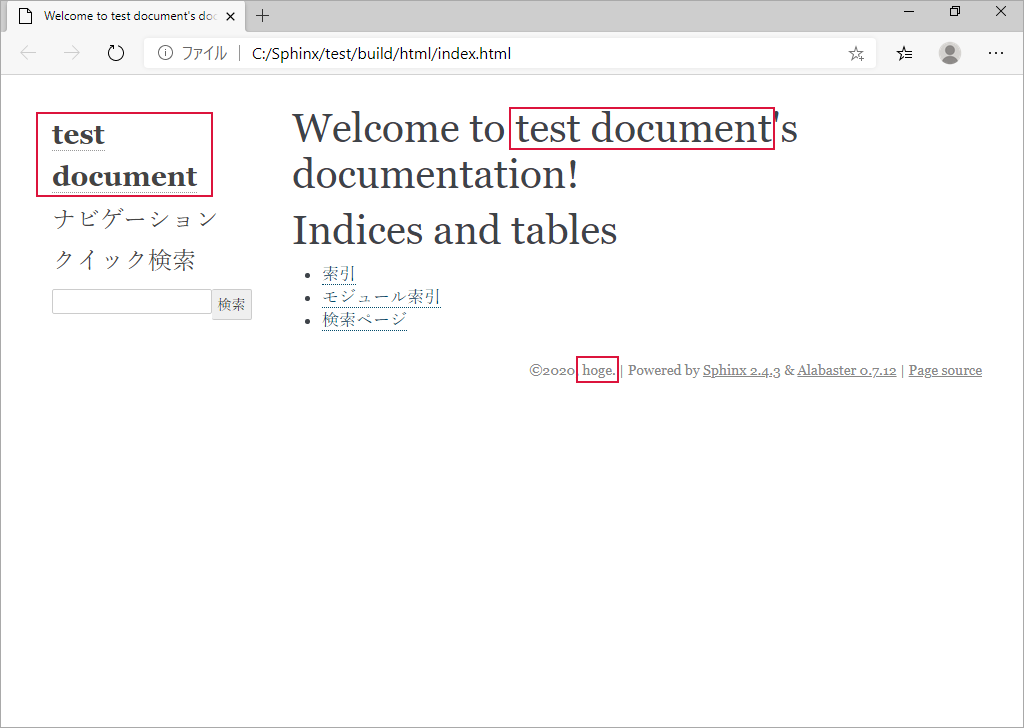
Task: Reload the page with refresh icon
Action: (x=116, y=53)
